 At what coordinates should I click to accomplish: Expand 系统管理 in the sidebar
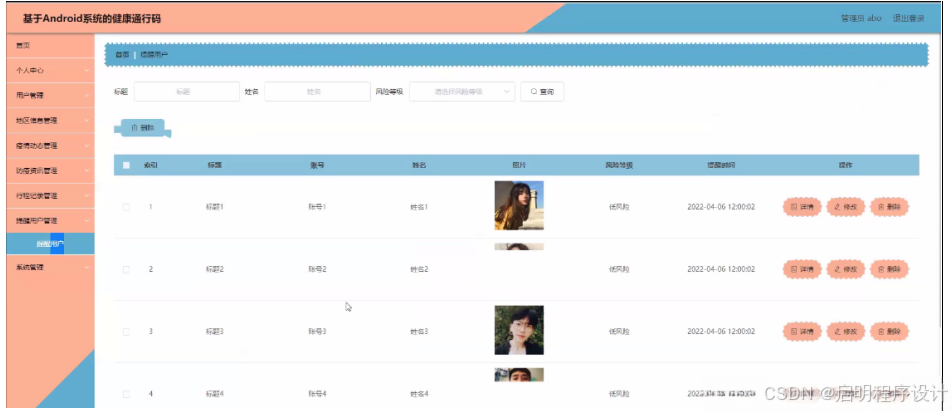pos(50,267)
